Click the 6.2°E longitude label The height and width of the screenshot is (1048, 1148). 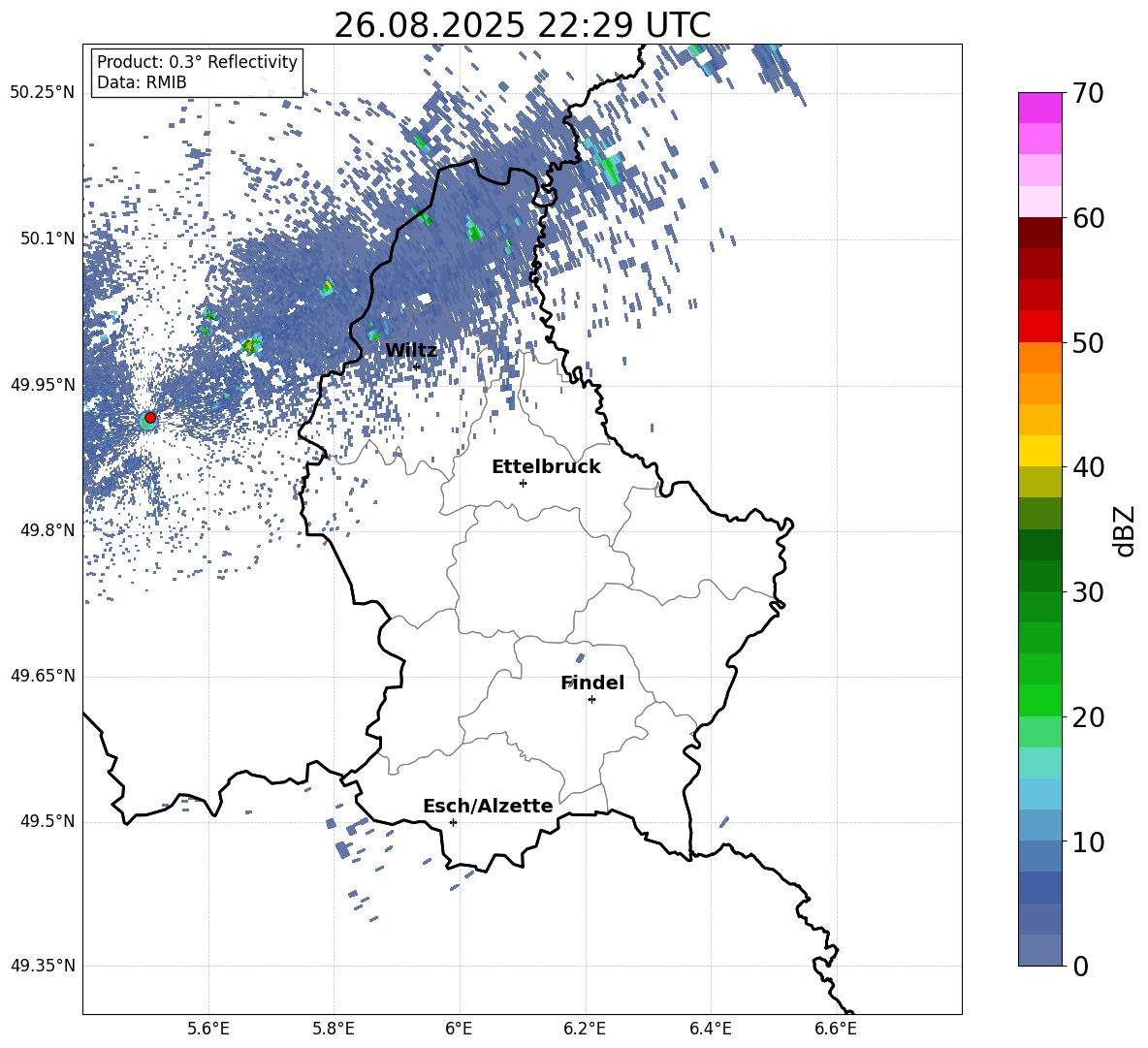585,1029
